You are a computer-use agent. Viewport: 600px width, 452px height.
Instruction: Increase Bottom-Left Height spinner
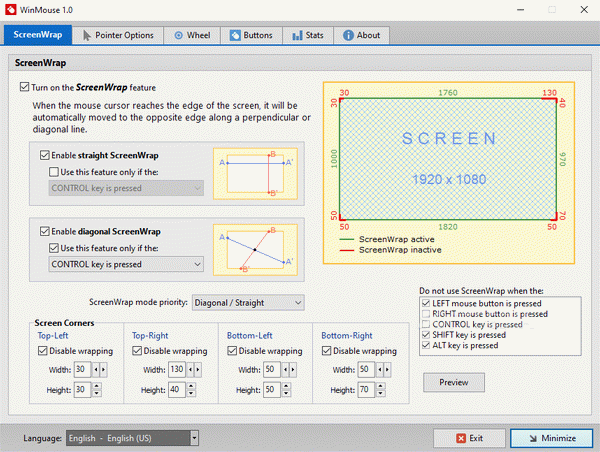(286, 386)
